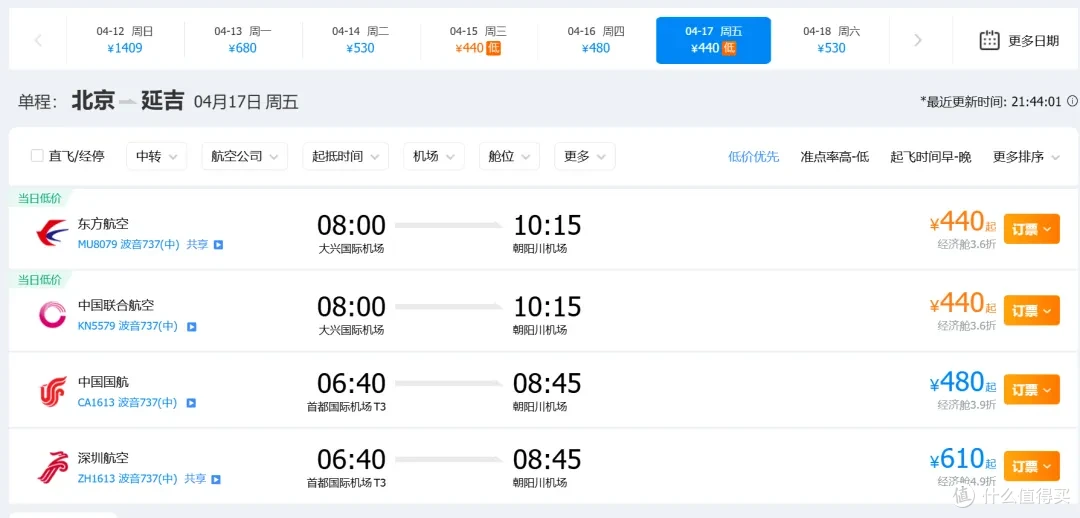This screenshot has width=1080, height=518.
Task: Expand 订票 for the MU8079 flight
Action: [x=1031, y=229]
